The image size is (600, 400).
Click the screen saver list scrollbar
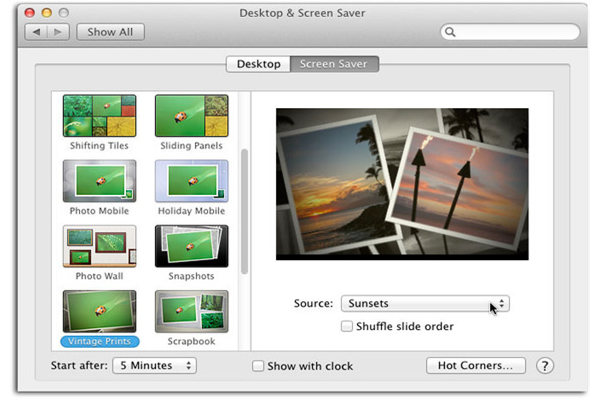tap(245, 211)
